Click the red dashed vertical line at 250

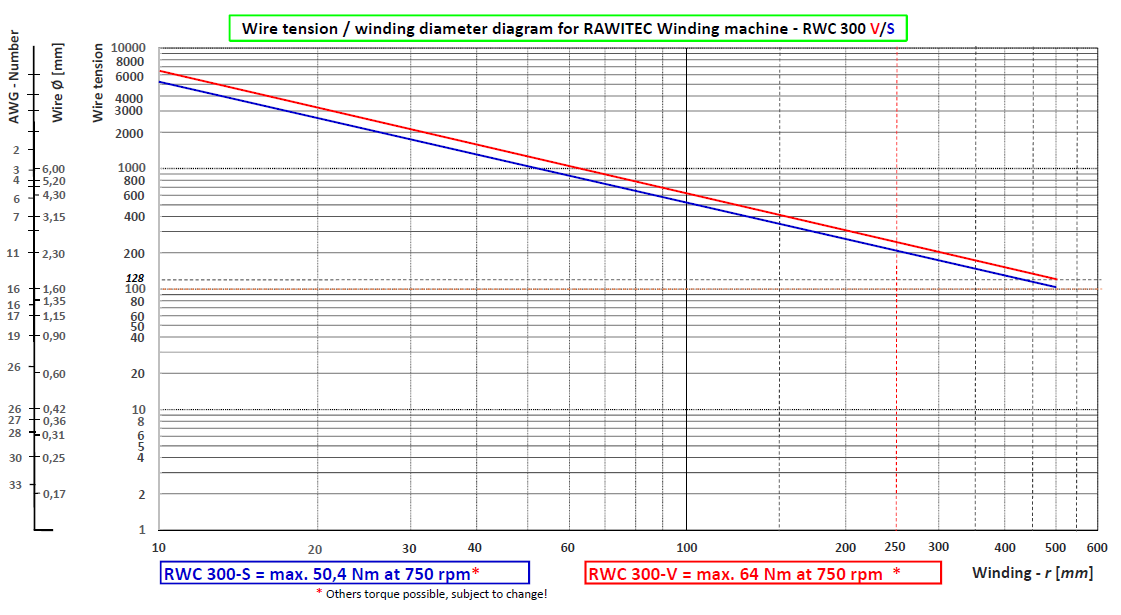pos(897,289)
